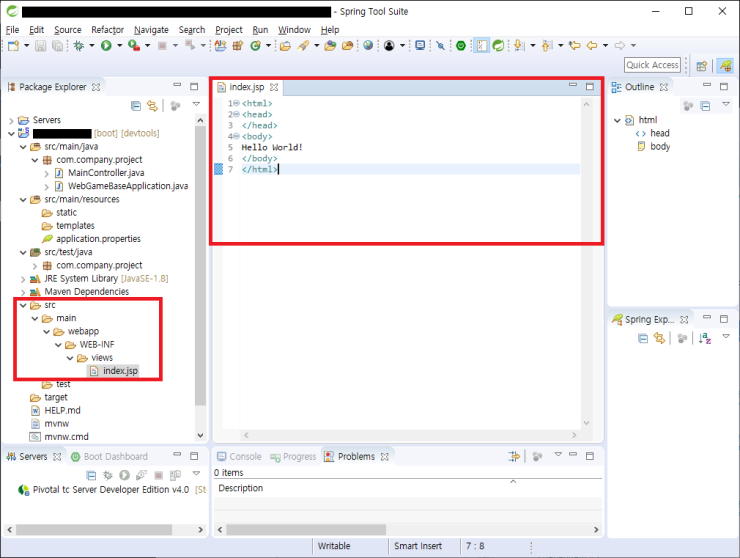Viewport: 740px width, 558px height.
Task: Click the New file toolbar icon
Action: point(12,45)
